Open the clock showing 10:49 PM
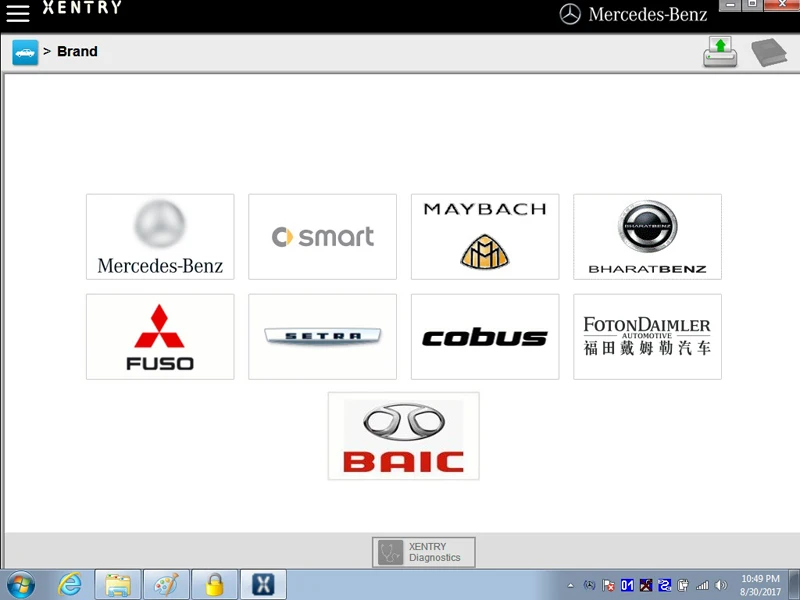Image resolution: width=800 pixels, height=600 pixels. 760,585
